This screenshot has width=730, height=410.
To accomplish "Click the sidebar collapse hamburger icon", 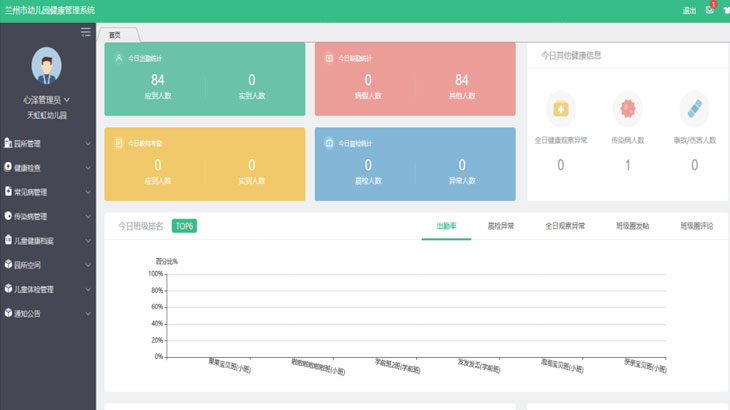I will click(86, 33).
